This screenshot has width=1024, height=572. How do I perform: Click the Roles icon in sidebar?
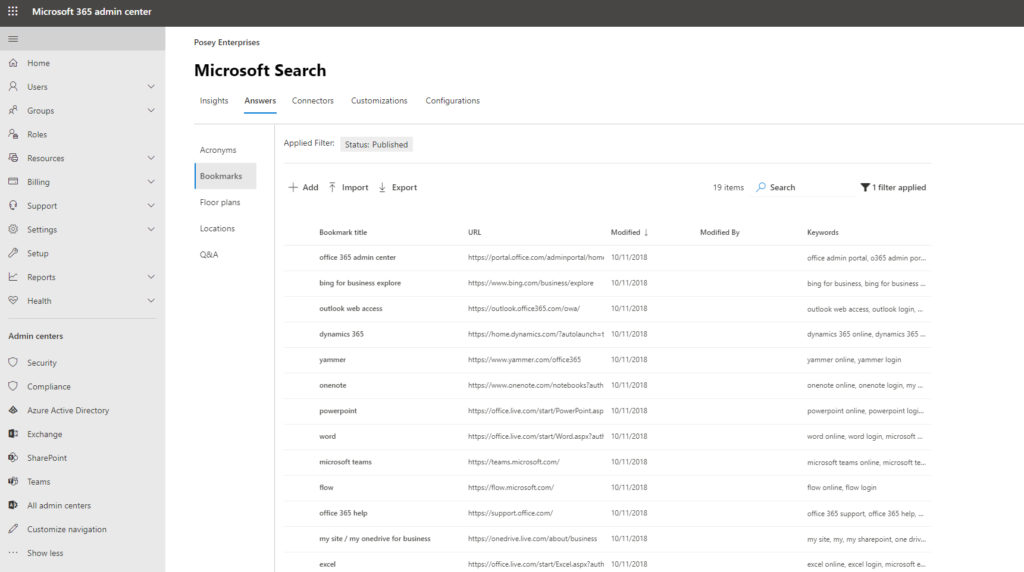tap(13, 134)
